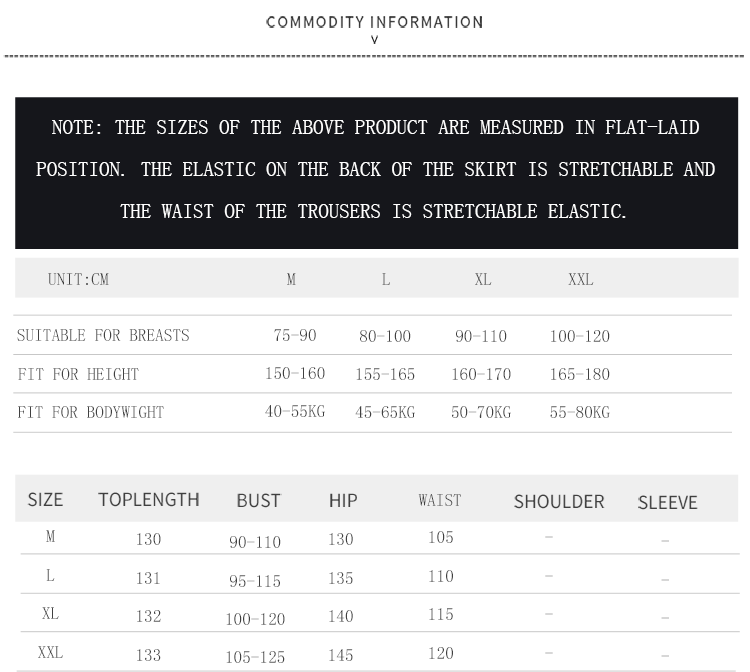Screen dimensions: 750x672
Task: Click the chevron below Commodity Information
Action: (375, 41)
